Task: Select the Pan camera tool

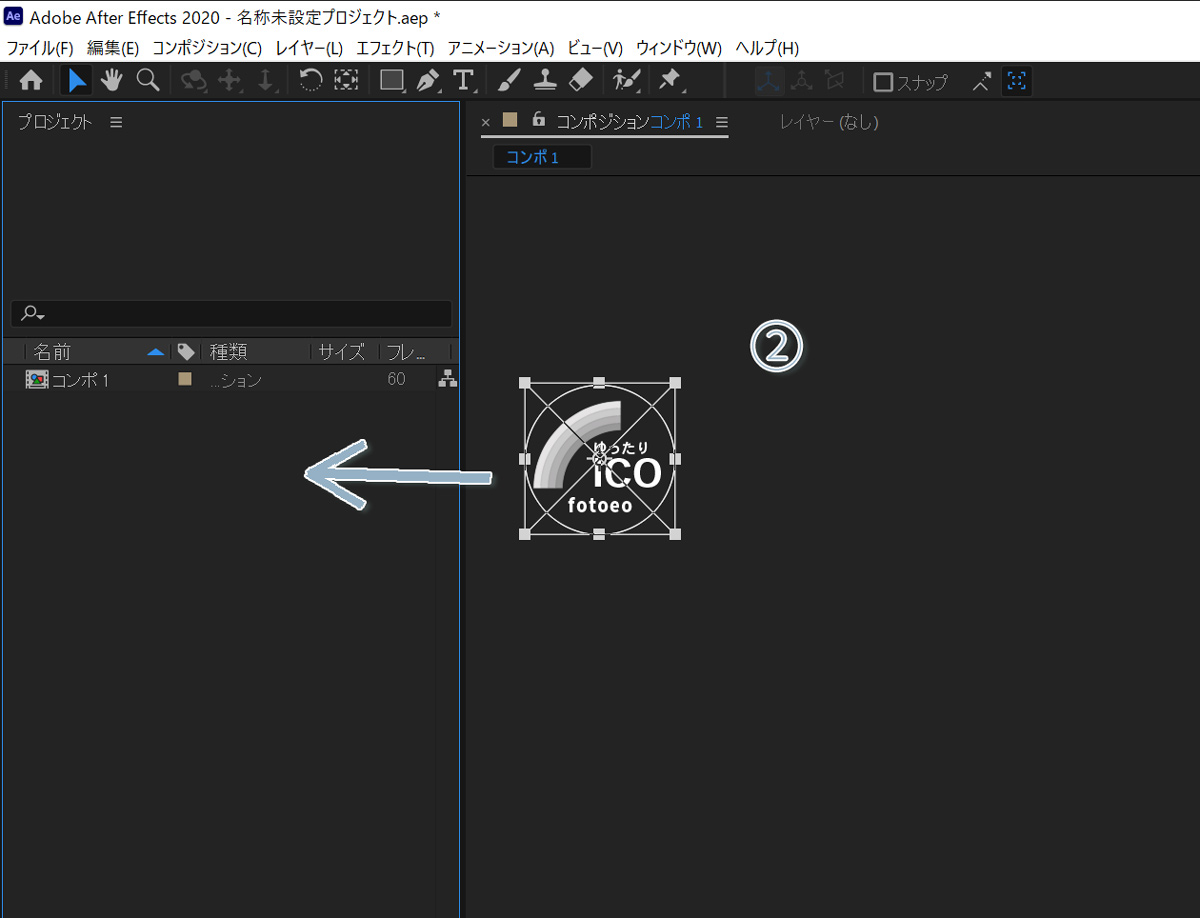Action: coord(230,81)
